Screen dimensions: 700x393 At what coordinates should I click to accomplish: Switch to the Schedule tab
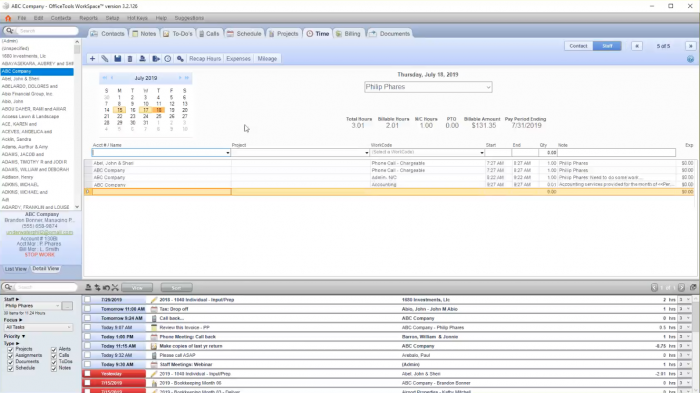pos(244,33)
